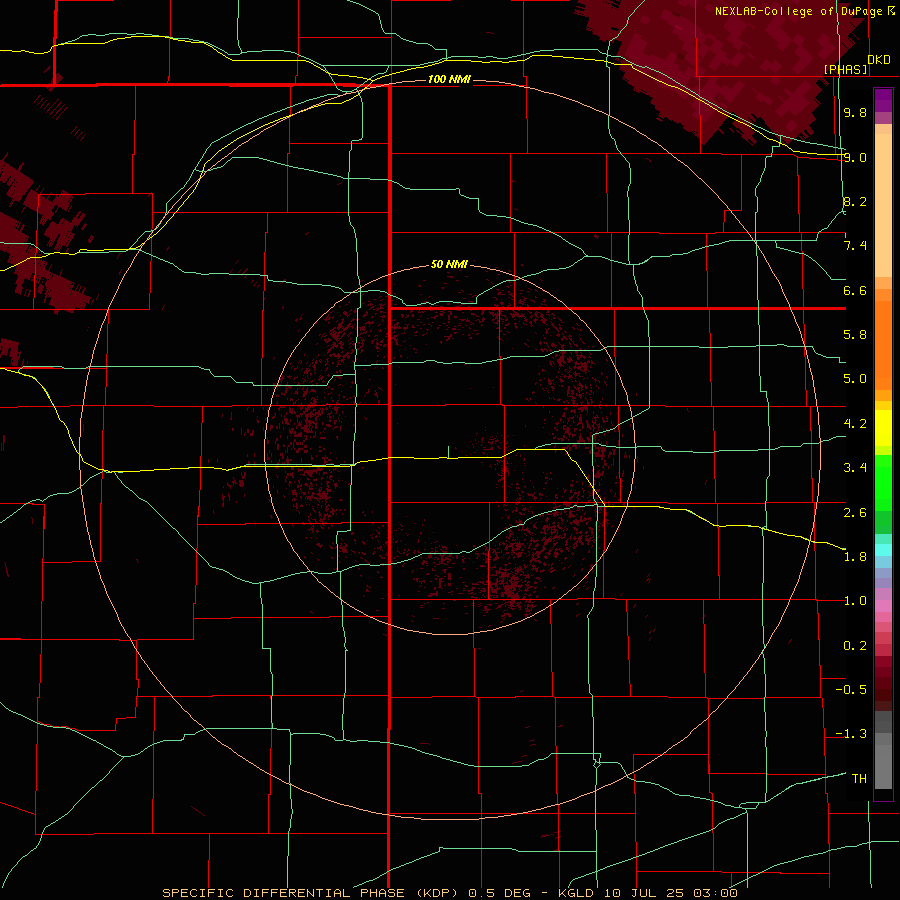Click the 3.4 color scale value
900x900 pixels.
point(855,468)
